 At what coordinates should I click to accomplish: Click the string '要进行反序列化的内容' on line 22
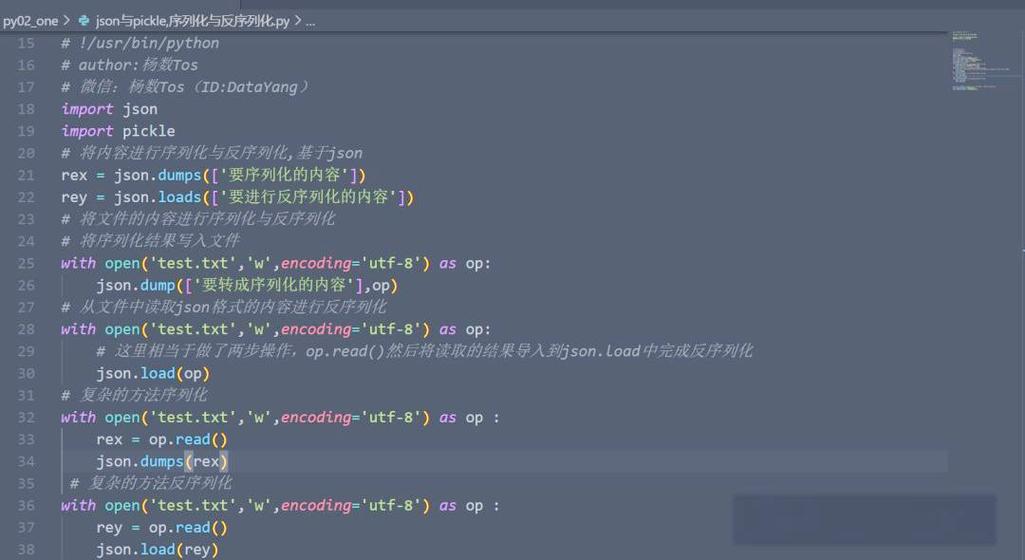(309, 197)
